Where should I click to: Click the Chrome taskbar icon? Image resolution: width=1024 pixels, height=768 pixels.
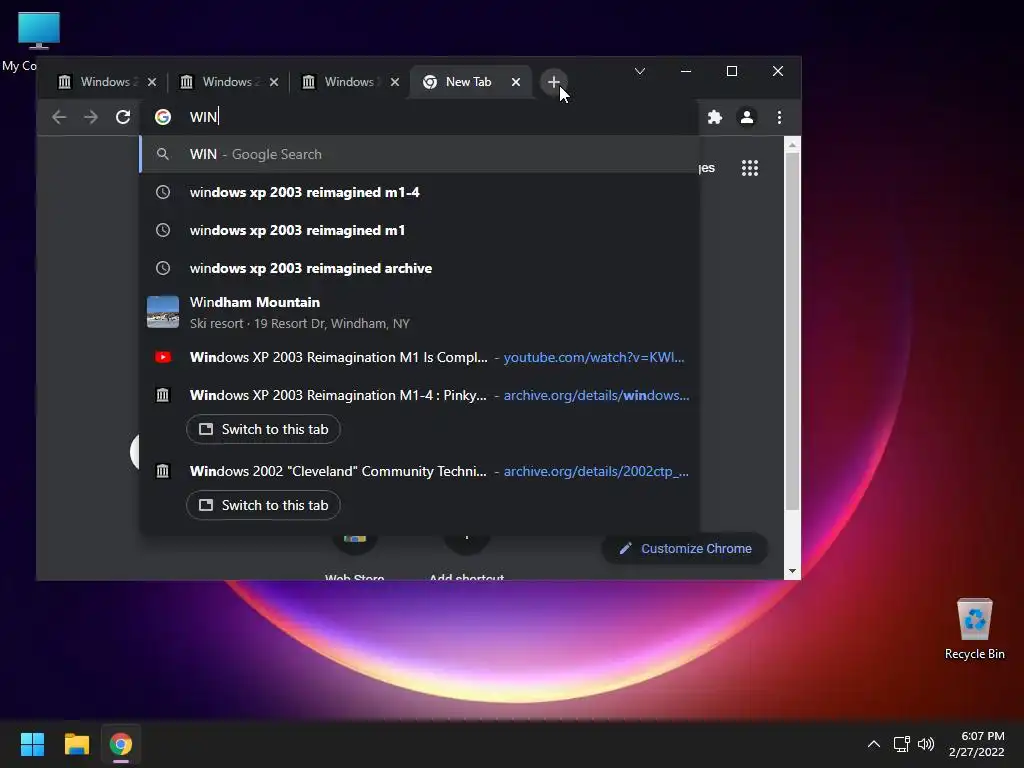tap(121, 744)
